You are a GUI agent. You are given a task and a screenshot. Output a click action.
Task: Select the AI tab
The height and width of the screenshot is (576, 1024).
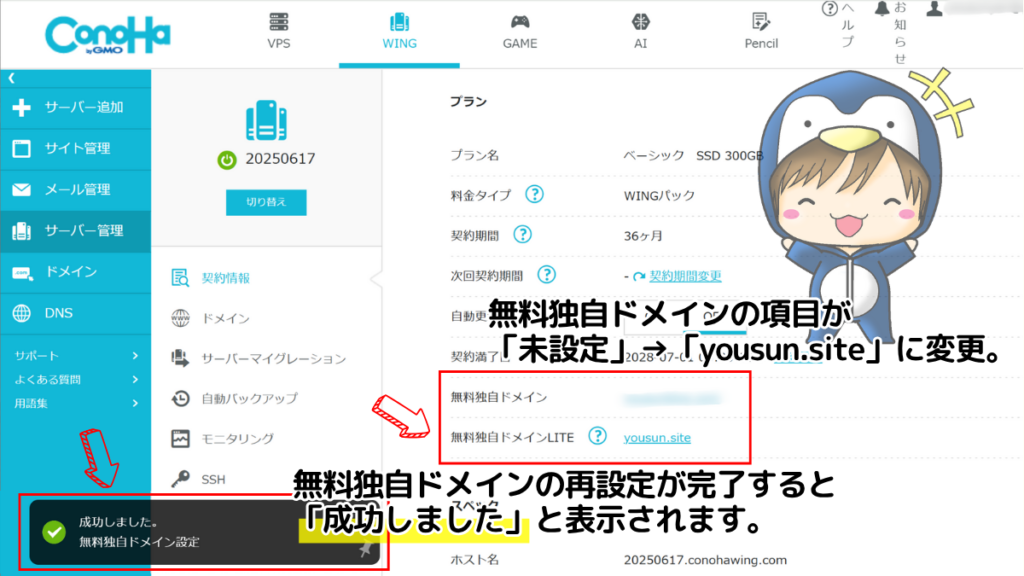point(641,31)
